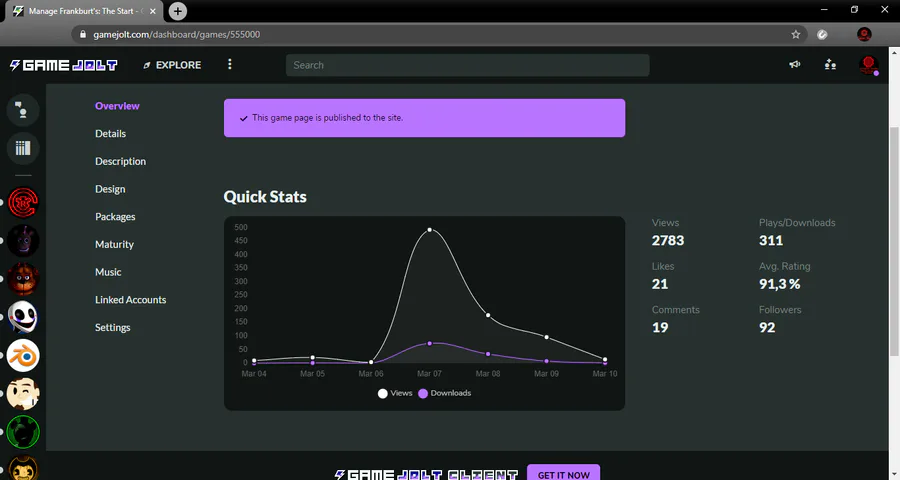Switch to the Design section
Image resolution: width=900 pixels, height=480 pixels.
click(x=110, y=189)
